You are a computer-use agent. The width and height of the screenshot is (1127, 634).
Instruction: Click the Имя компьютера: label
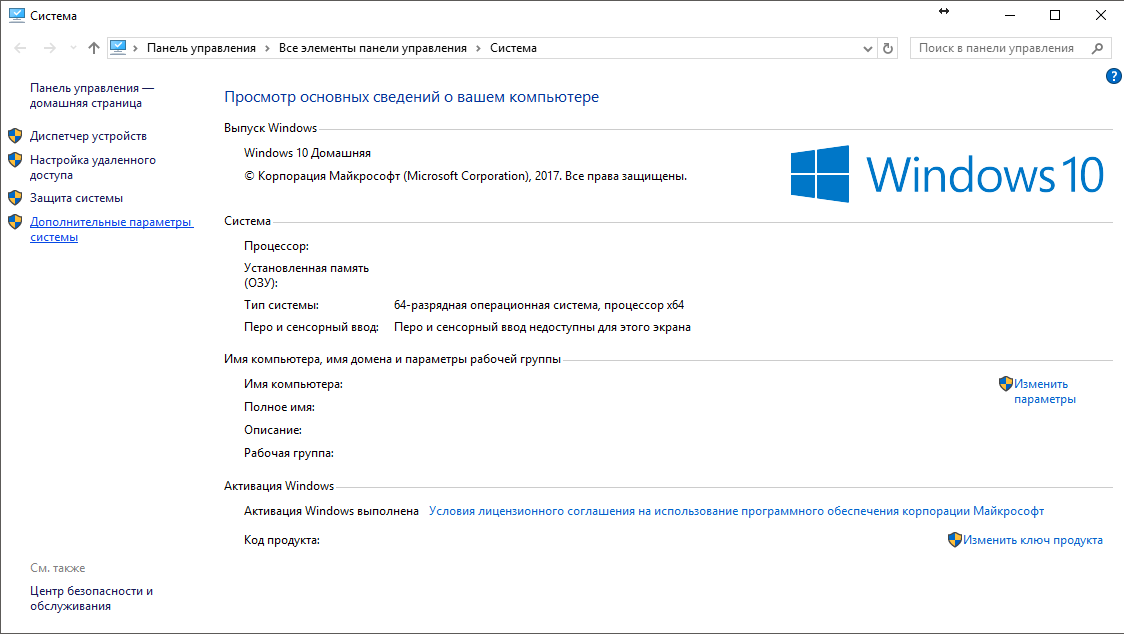pyautogui.click(x=293, y=384)
